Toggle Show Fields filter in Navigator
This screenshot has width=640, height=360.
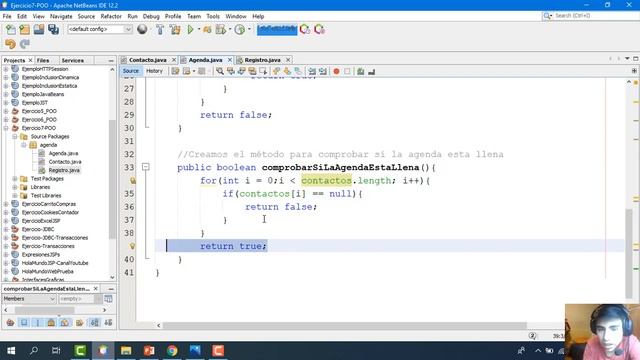point(24,323)
